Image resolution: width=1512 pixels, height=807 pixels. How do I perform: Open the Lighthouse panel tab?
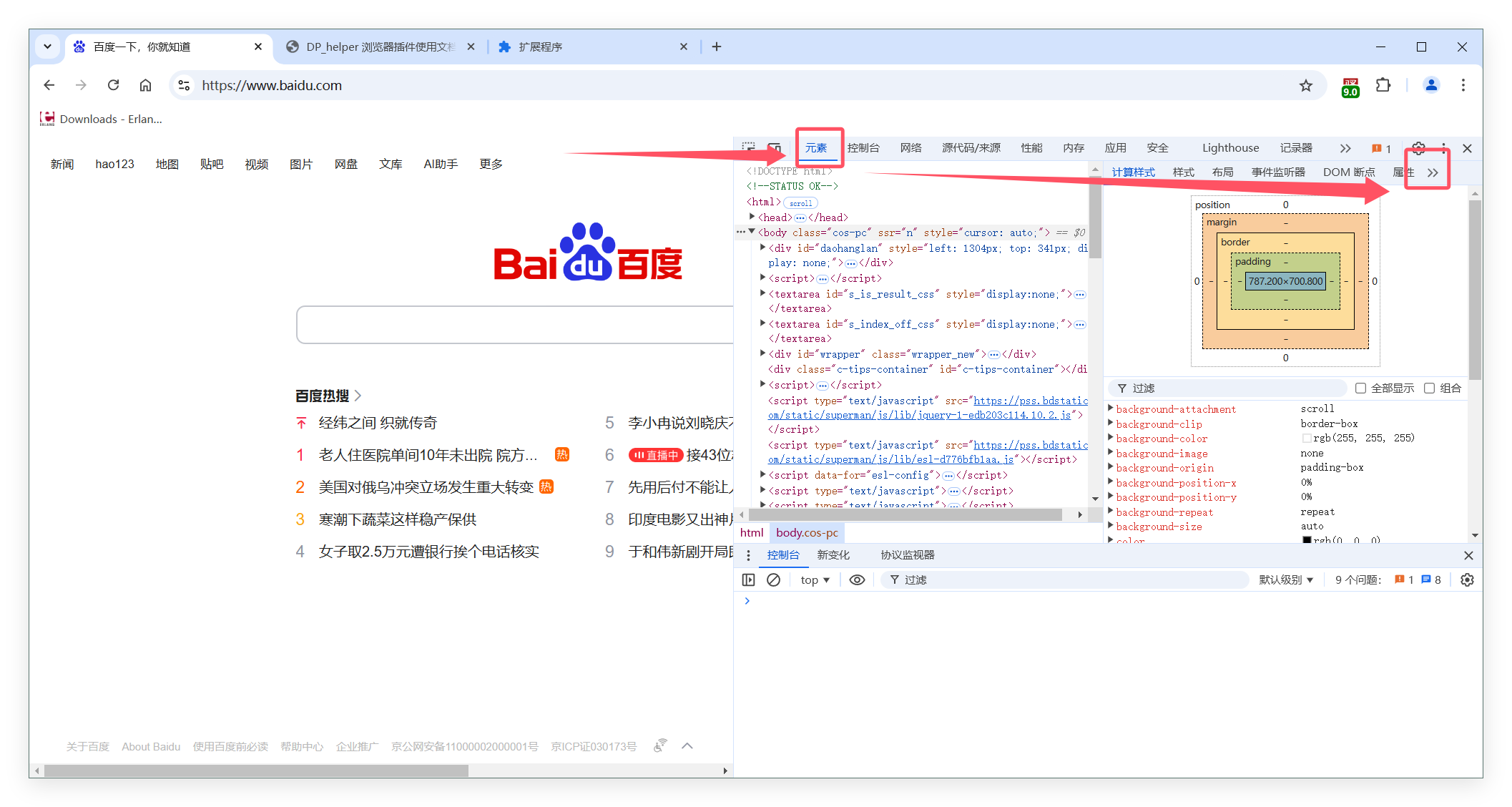(x=1230, y=148)
